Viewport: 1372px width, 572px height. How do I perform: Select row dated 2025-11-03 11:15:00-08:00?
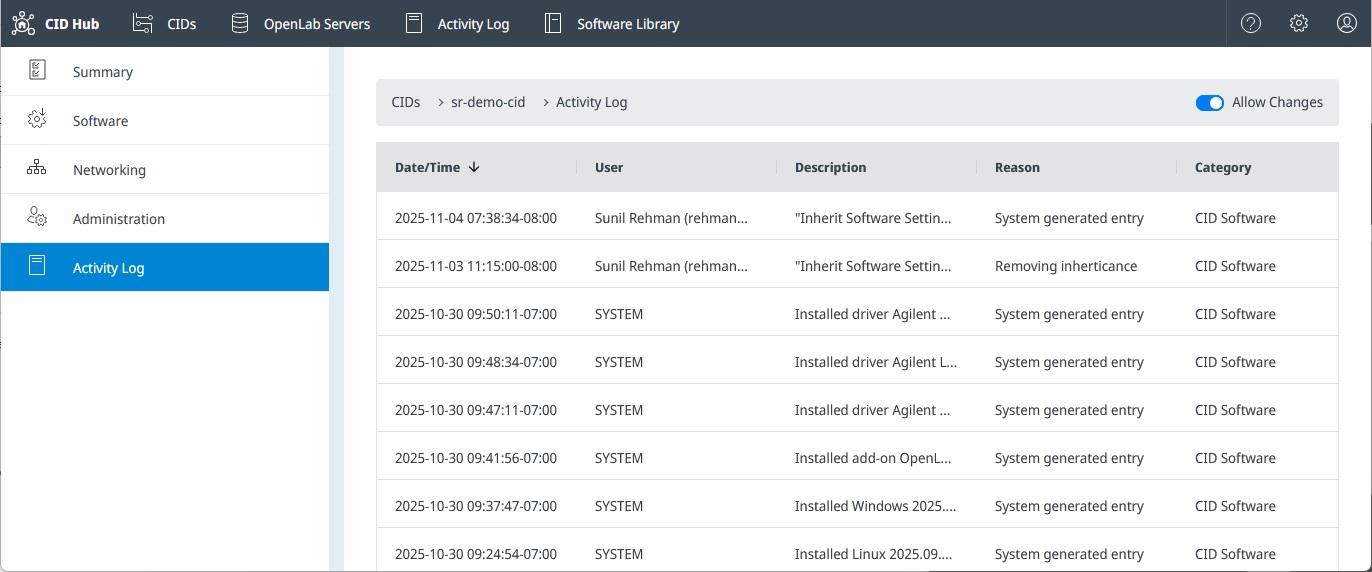coord(857,266)
